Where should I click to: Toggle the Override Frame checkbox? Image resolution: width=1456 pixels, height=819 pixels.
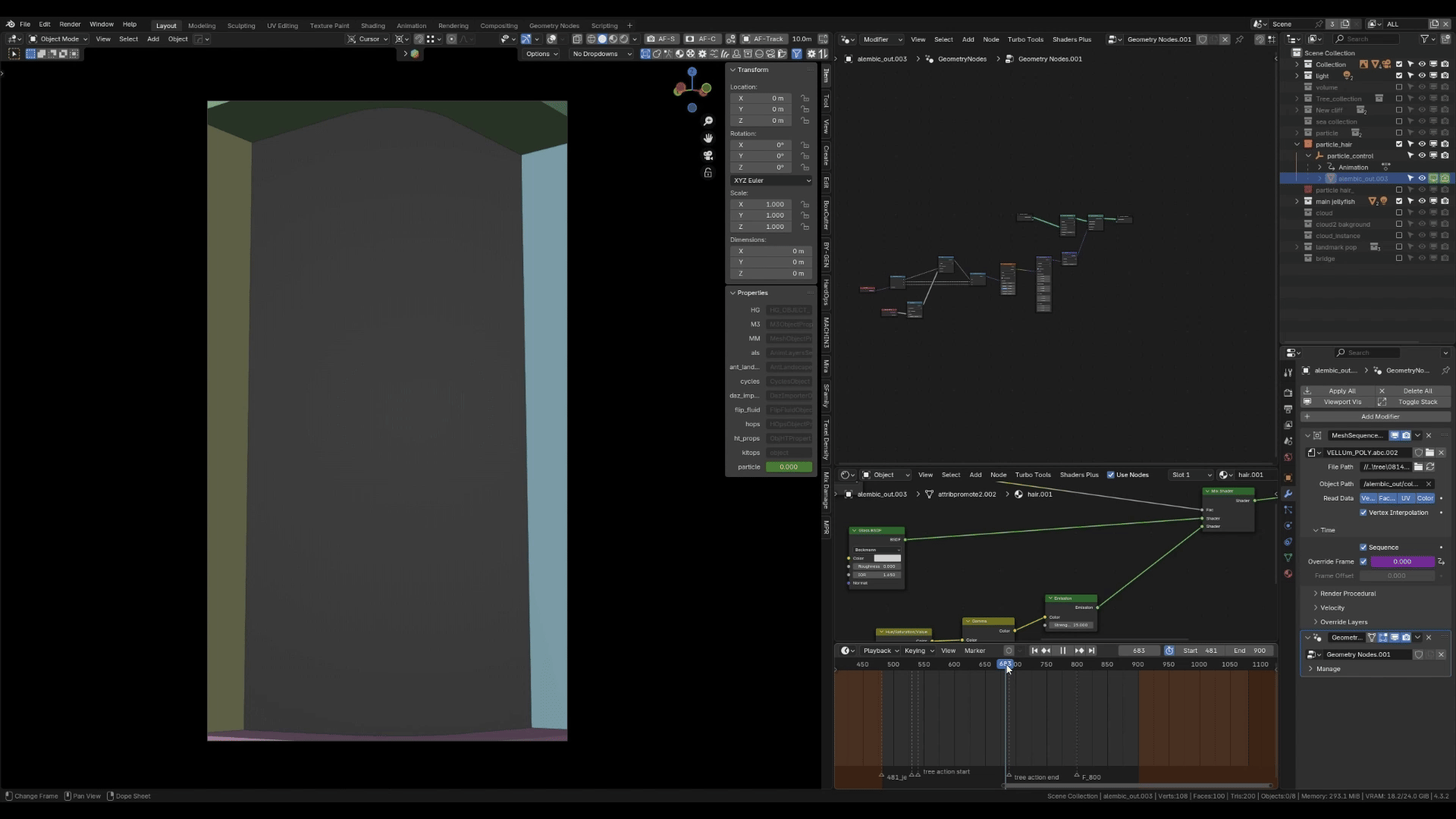pyautogui.click(x=1363, y=562)
